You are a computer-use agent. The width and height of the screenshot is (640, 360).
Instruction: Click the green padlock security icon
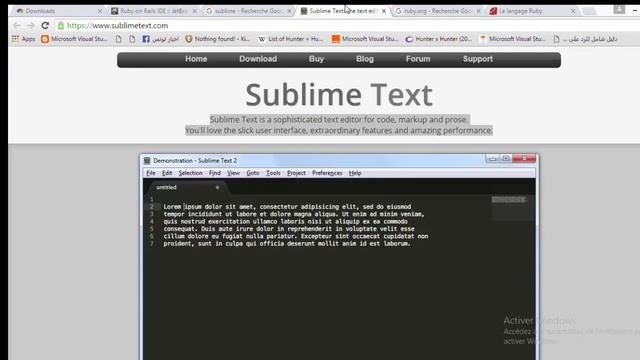(61, 26)
